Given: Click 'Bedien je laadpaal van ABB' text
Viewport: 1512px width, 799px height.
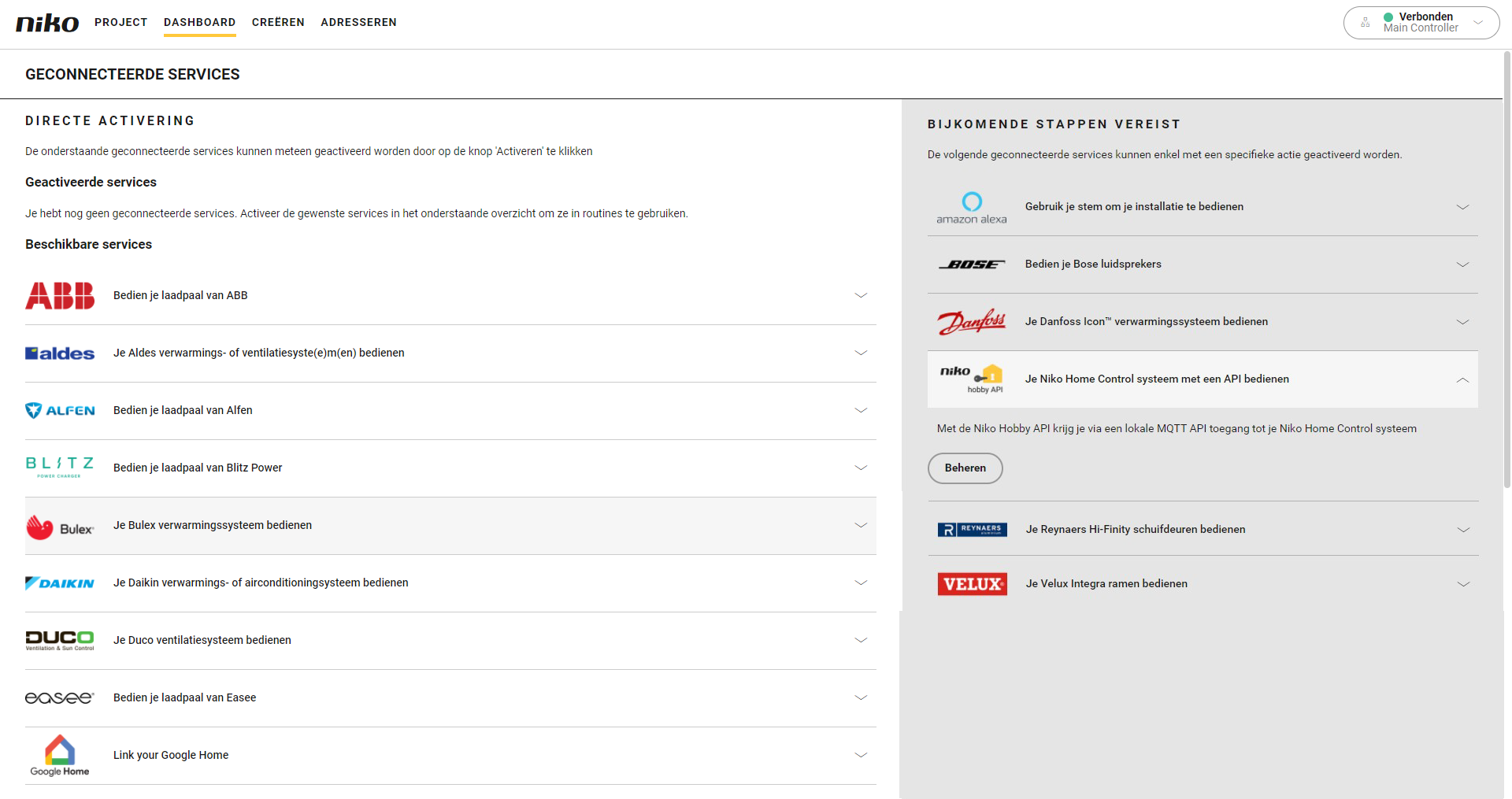Looking at the screenshot, I should click(x=180, y=295).
